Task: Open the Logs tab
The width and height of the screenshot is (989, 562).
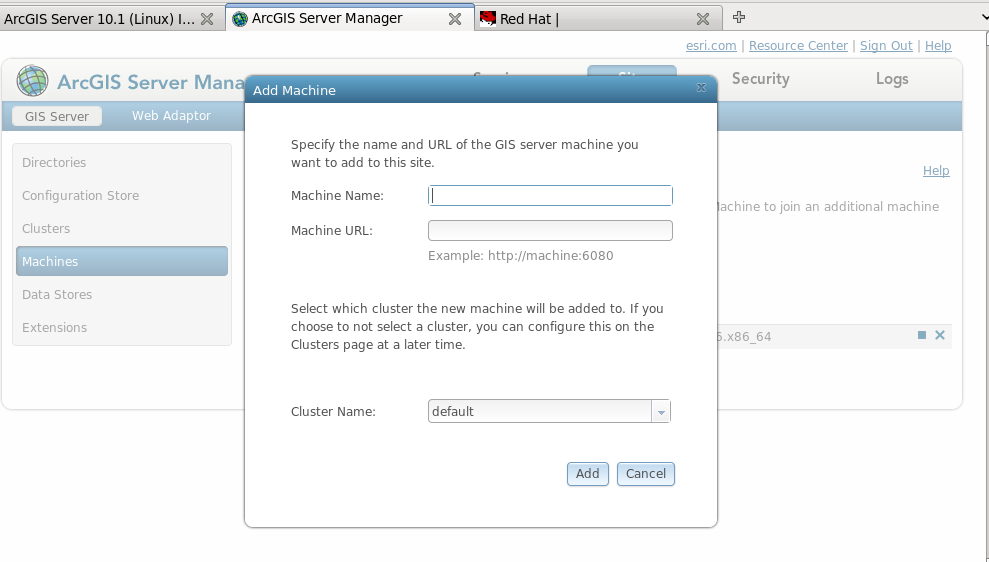Action: tap(892, 79)
